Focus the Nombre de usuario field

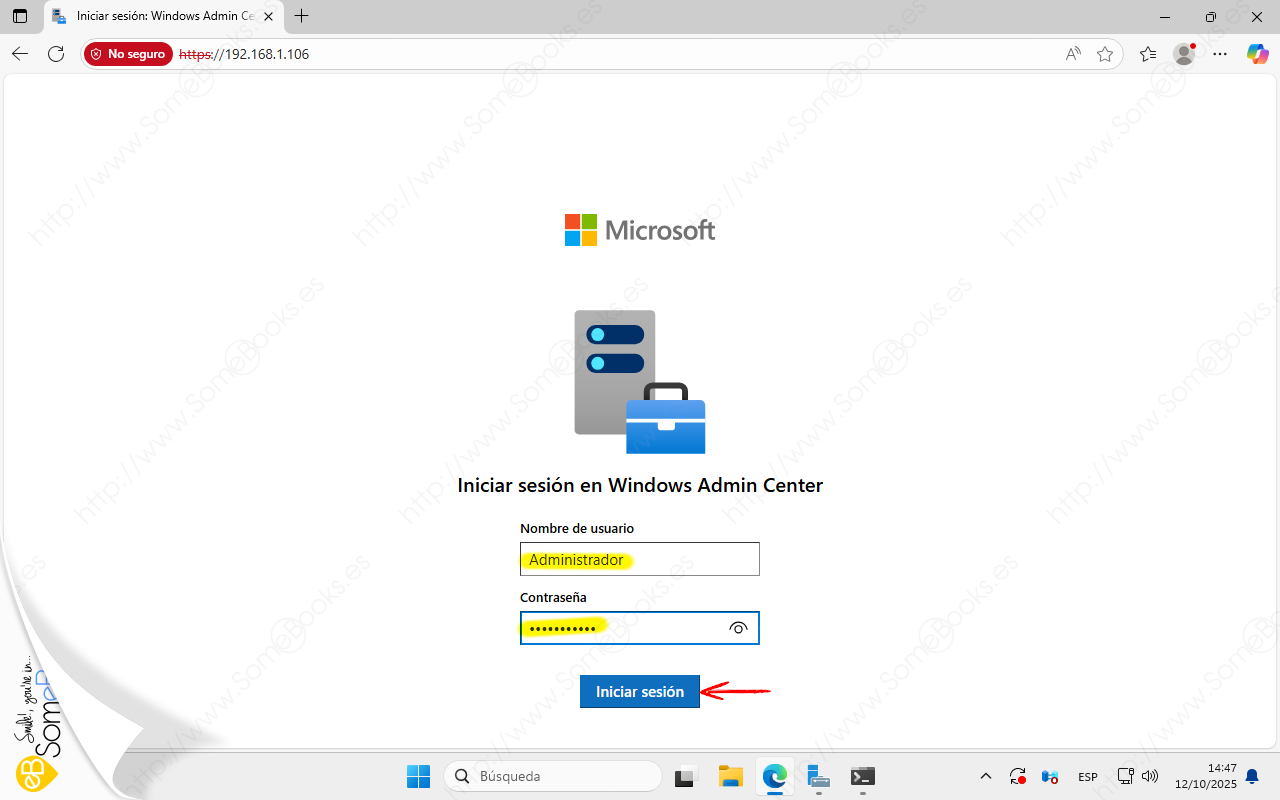(639, 560)
